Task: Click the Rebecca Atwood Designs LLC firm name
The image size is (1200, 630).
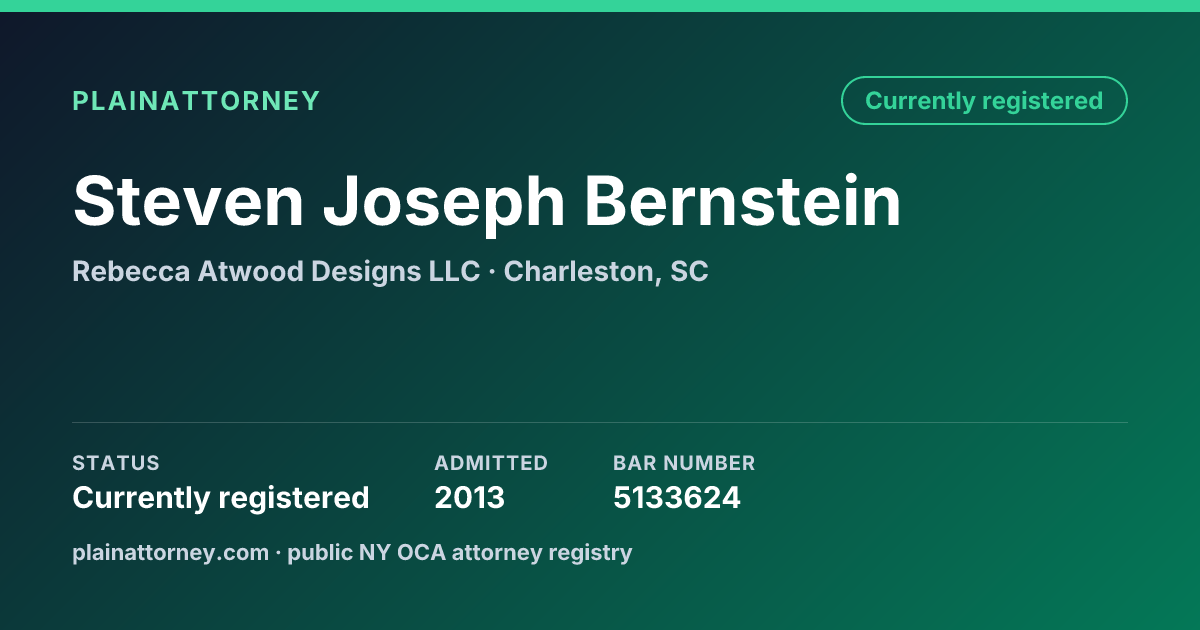Action: click(276, 271)
